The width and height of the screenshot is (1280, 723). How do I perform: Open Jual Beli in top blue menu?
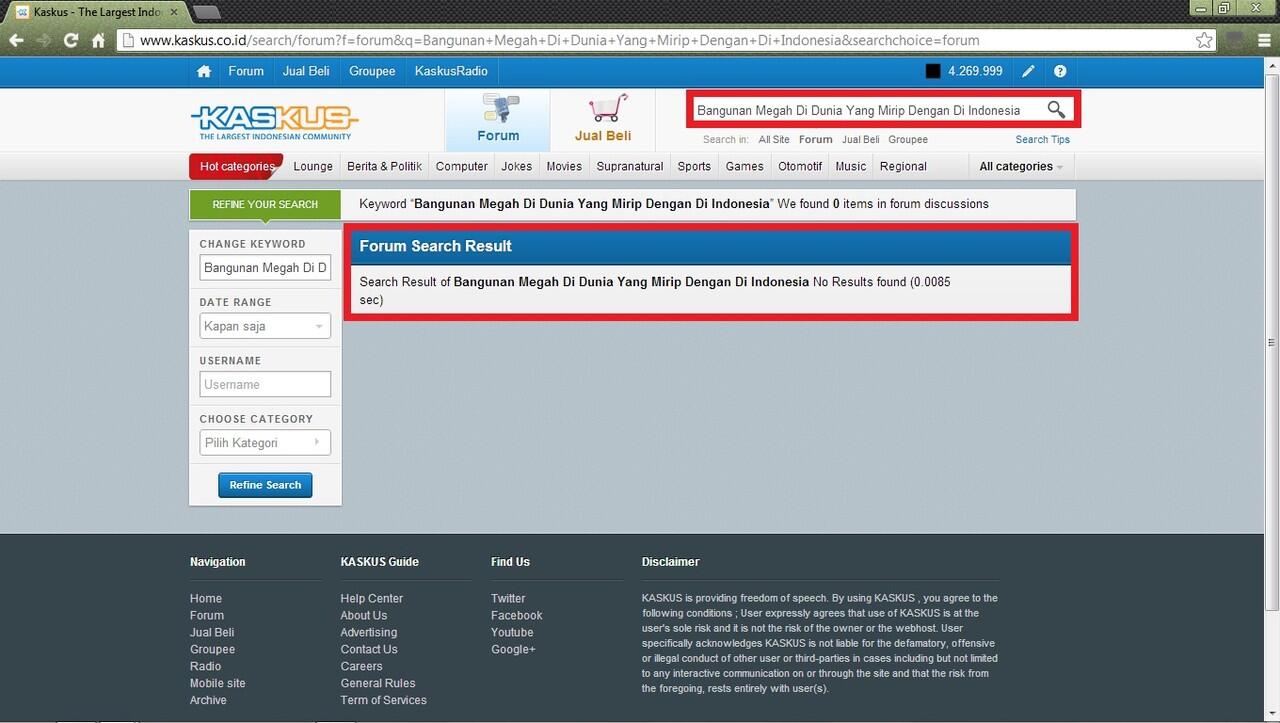point(306,71)
